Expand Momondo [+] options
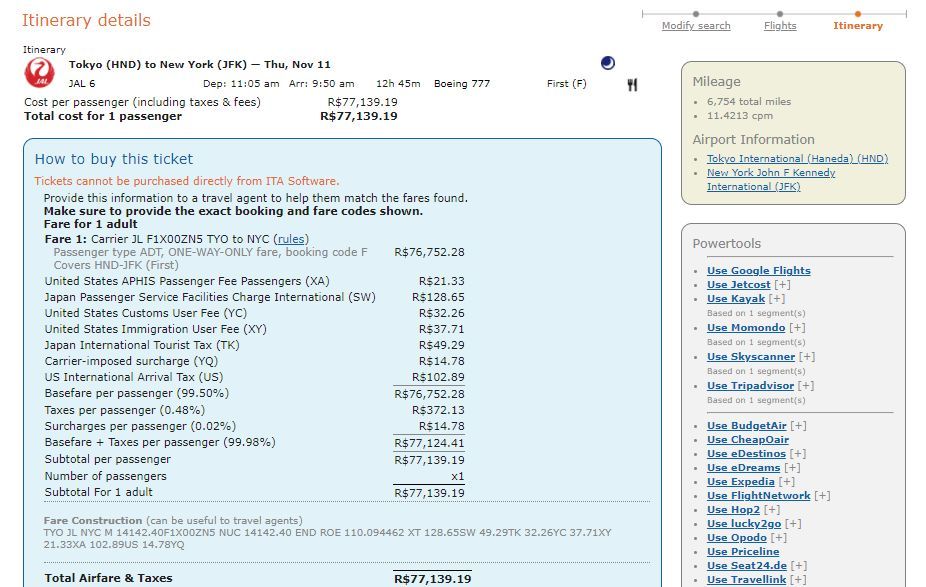Image resolution: width=926 pixels, height=587 pixels. (797, 328)
